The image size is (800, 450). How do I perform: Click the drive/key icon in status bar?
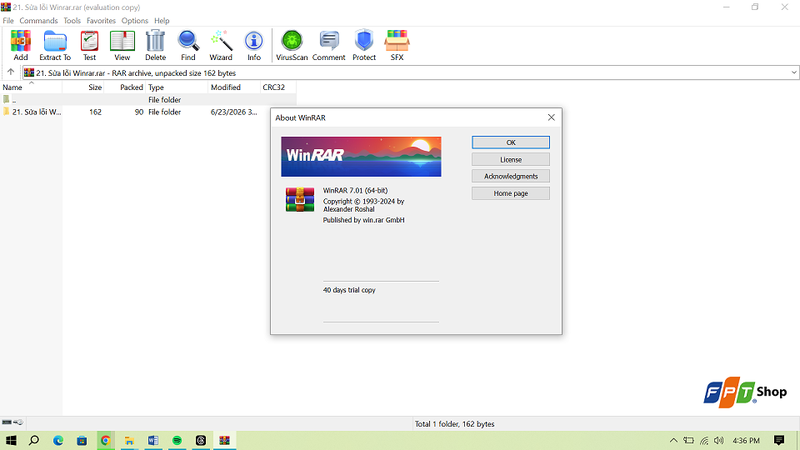[12, 422]
